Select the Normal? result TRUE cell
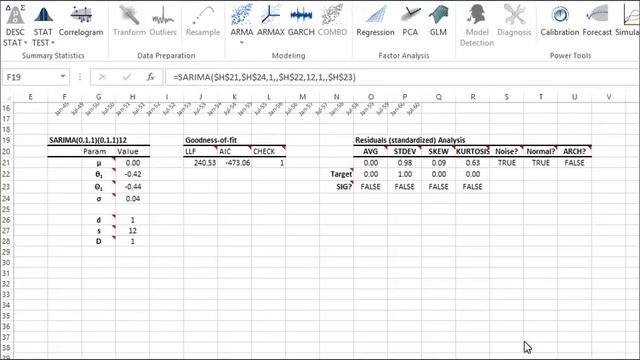This screenshot has width=640, height=360. (540, 162)
